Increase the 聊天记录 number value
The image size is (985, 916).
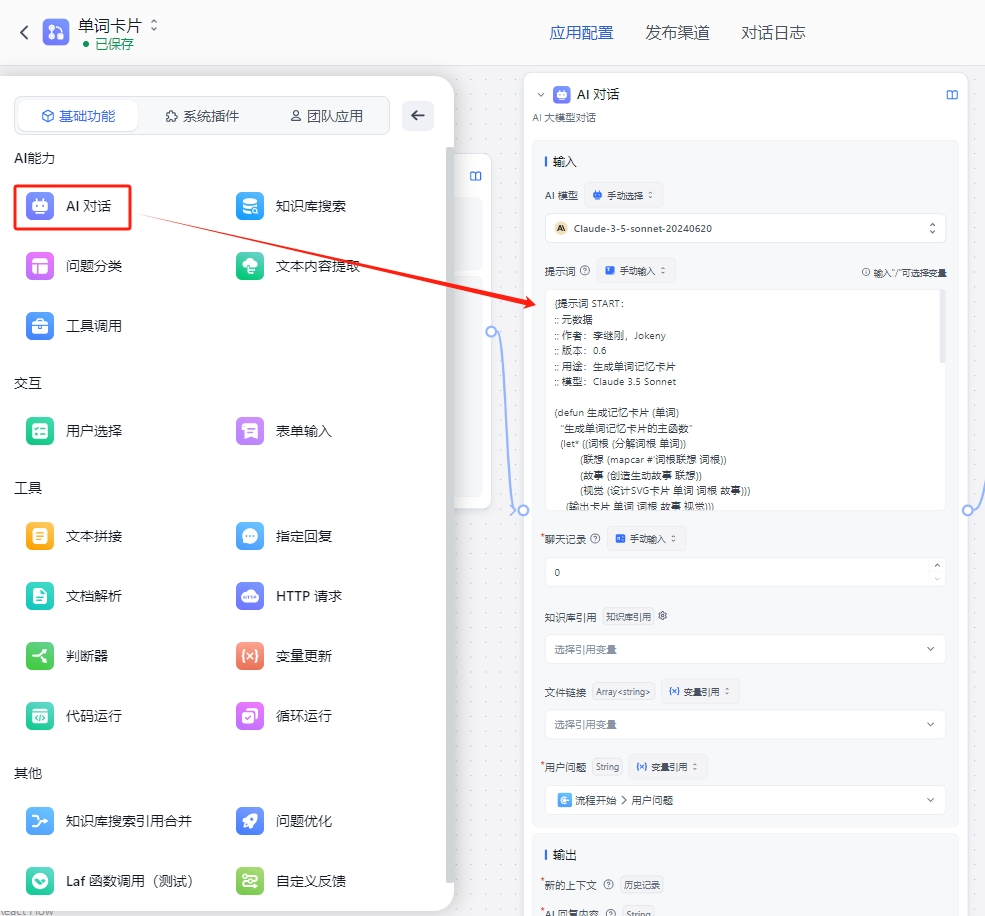pyautogui.click(x=937, y=565)
